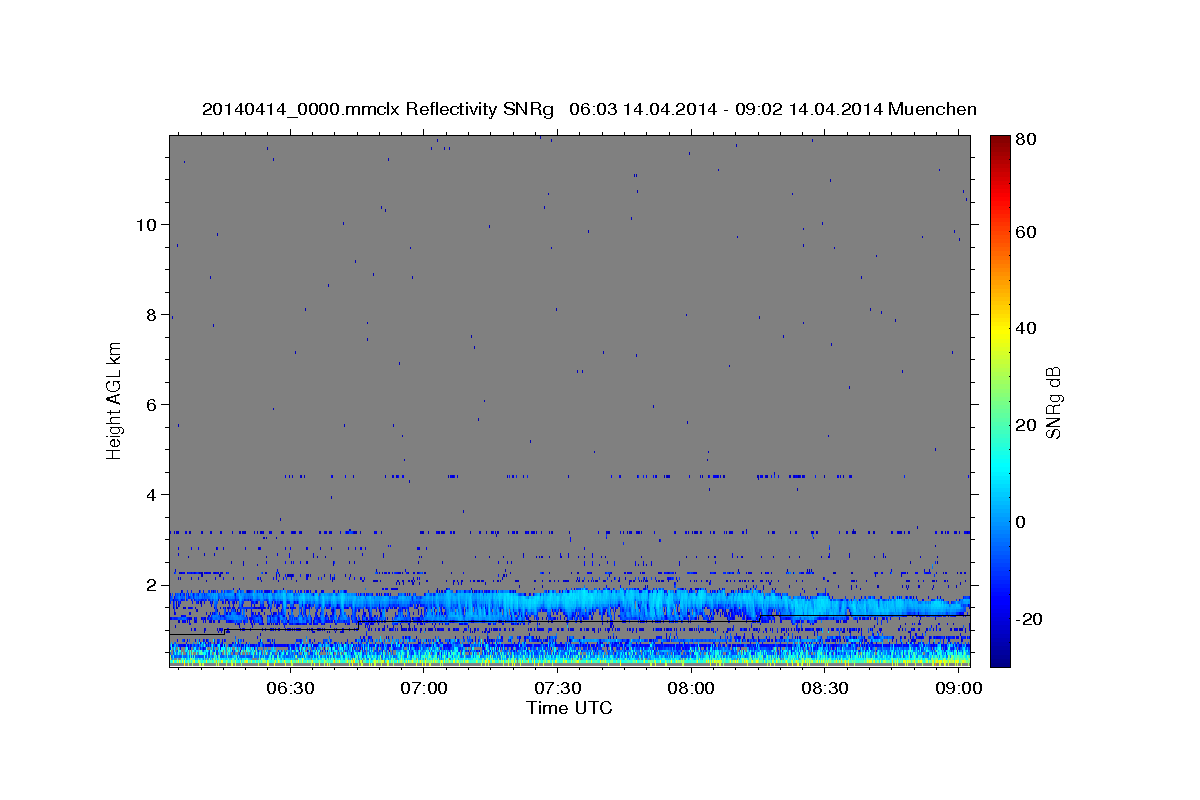Image resolution: width=1200 pixels, height=800 pixels.
Task: Click the colorbar value label 0
Action: point(1022,522)
